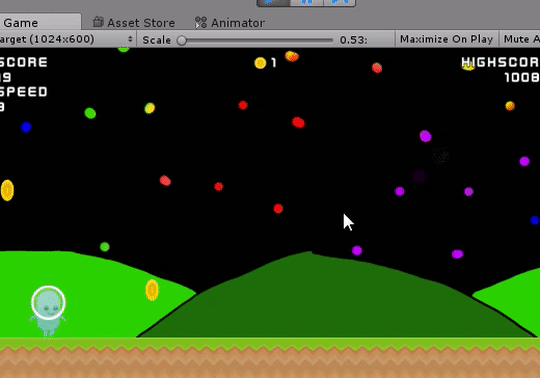The image size is (540, 378).
Task: Click the coin count number 1
Action: (274, 63)
